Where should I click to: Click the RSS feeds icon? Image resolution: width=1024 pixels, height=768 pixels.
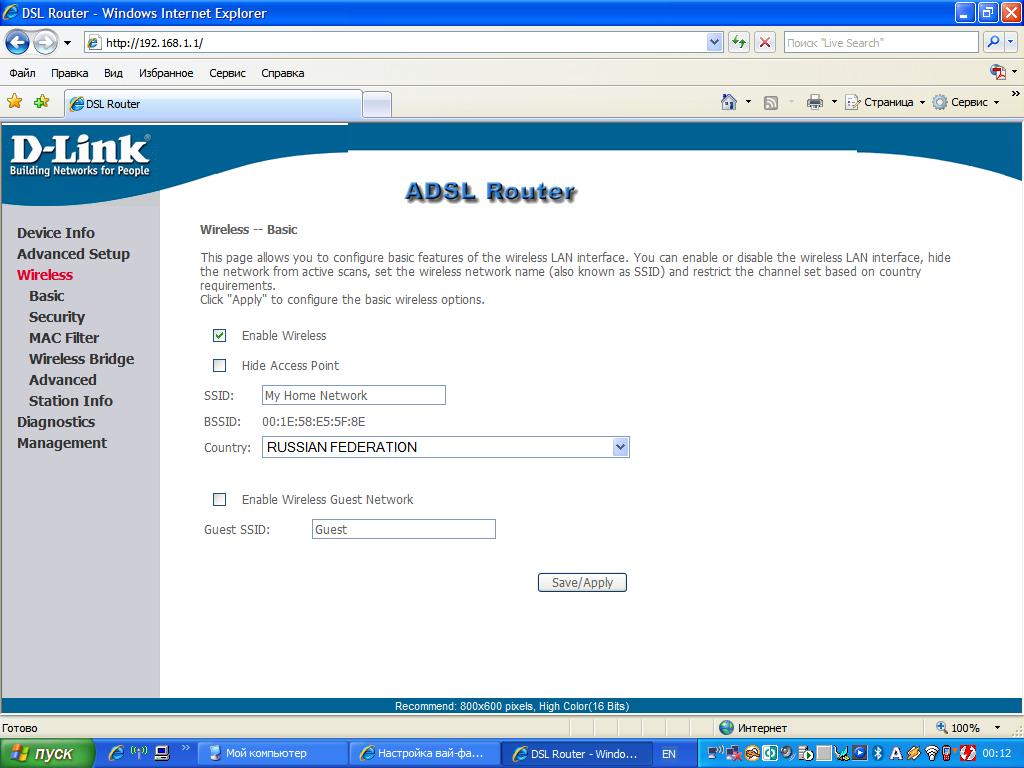[771, 103]
